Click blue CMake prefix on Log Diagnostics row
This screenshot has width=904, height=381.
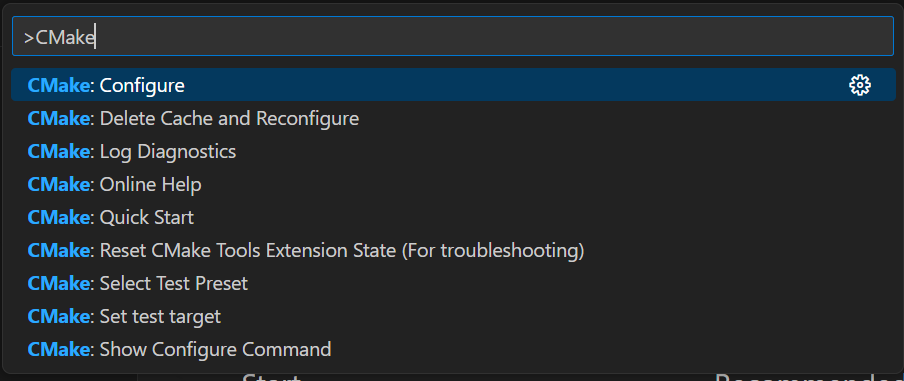pos(59,151)
